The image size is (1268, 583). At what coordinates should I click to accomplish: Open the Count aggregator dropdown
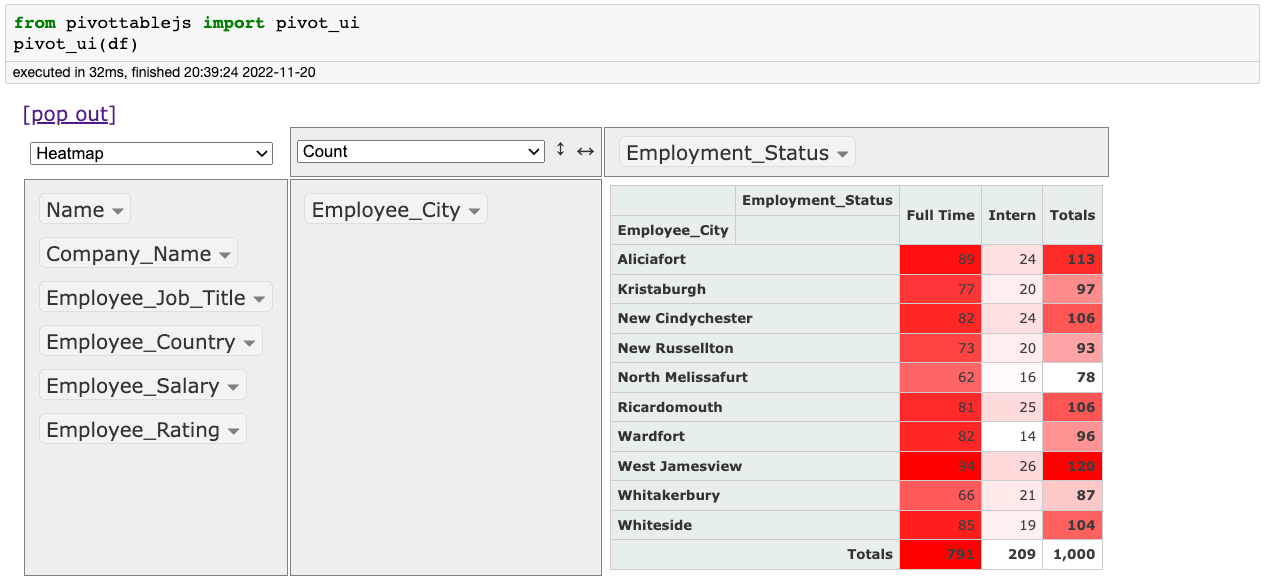(420, 151)
